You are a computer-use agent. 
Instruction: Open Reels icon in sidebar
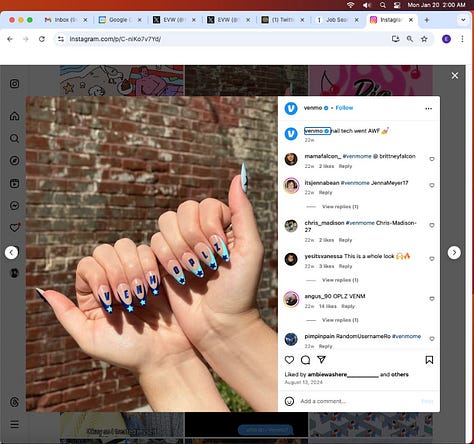tap(14, 183)
